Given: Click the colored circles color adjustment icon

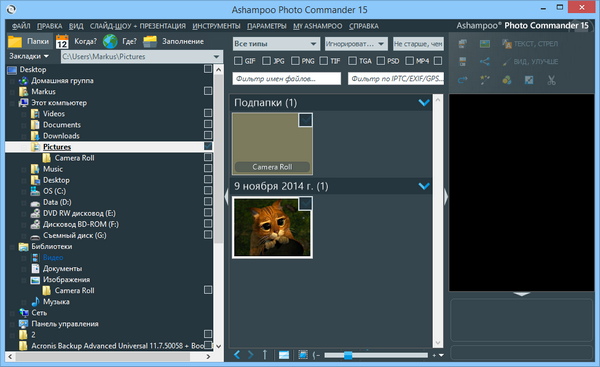Looking at the screenshot, I should [x=507, y=80].
